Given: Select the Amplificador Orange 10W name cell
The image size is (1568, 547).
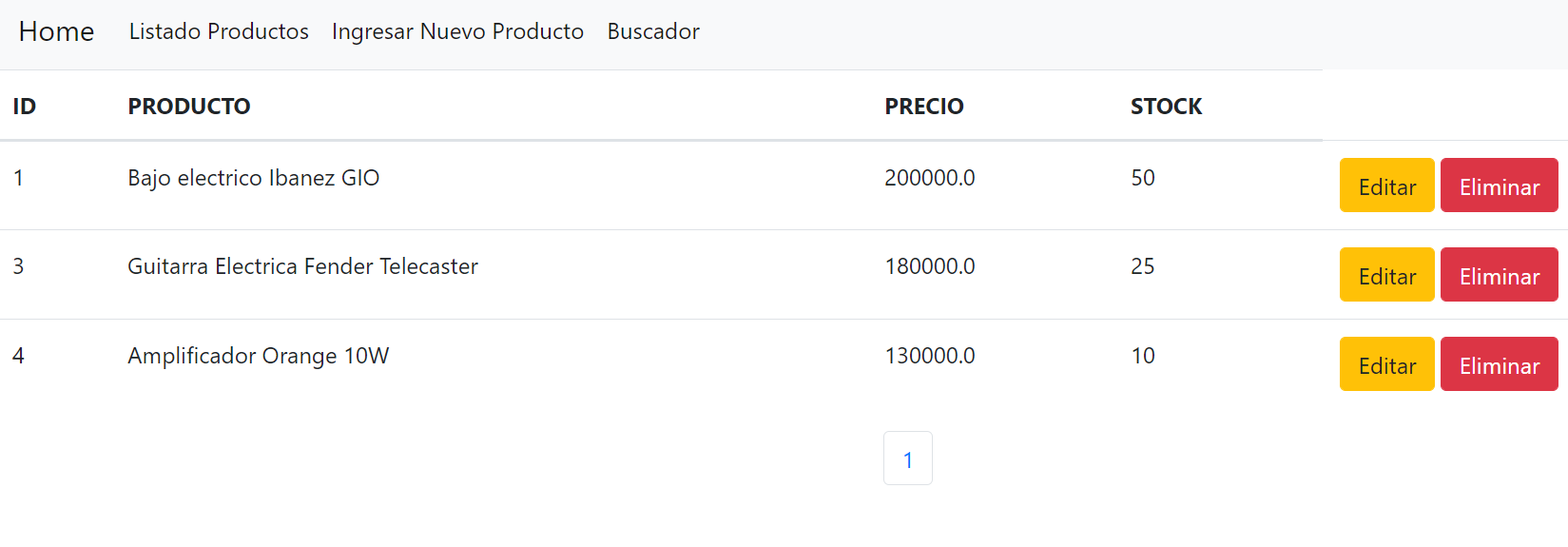Looking at the screenshot, I should (x=259, y=356).
